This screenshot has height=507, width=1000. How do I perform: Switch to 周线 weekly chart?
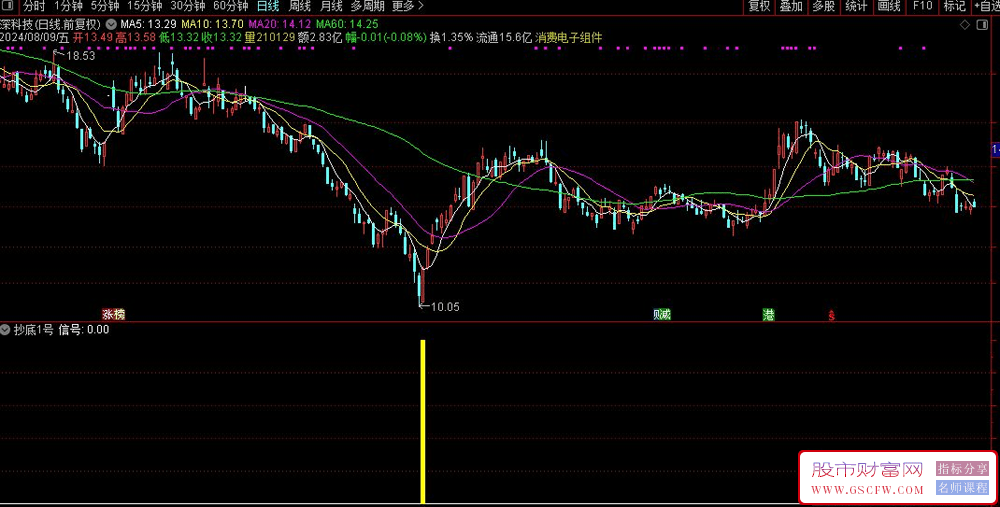click(x=300, y=6)
